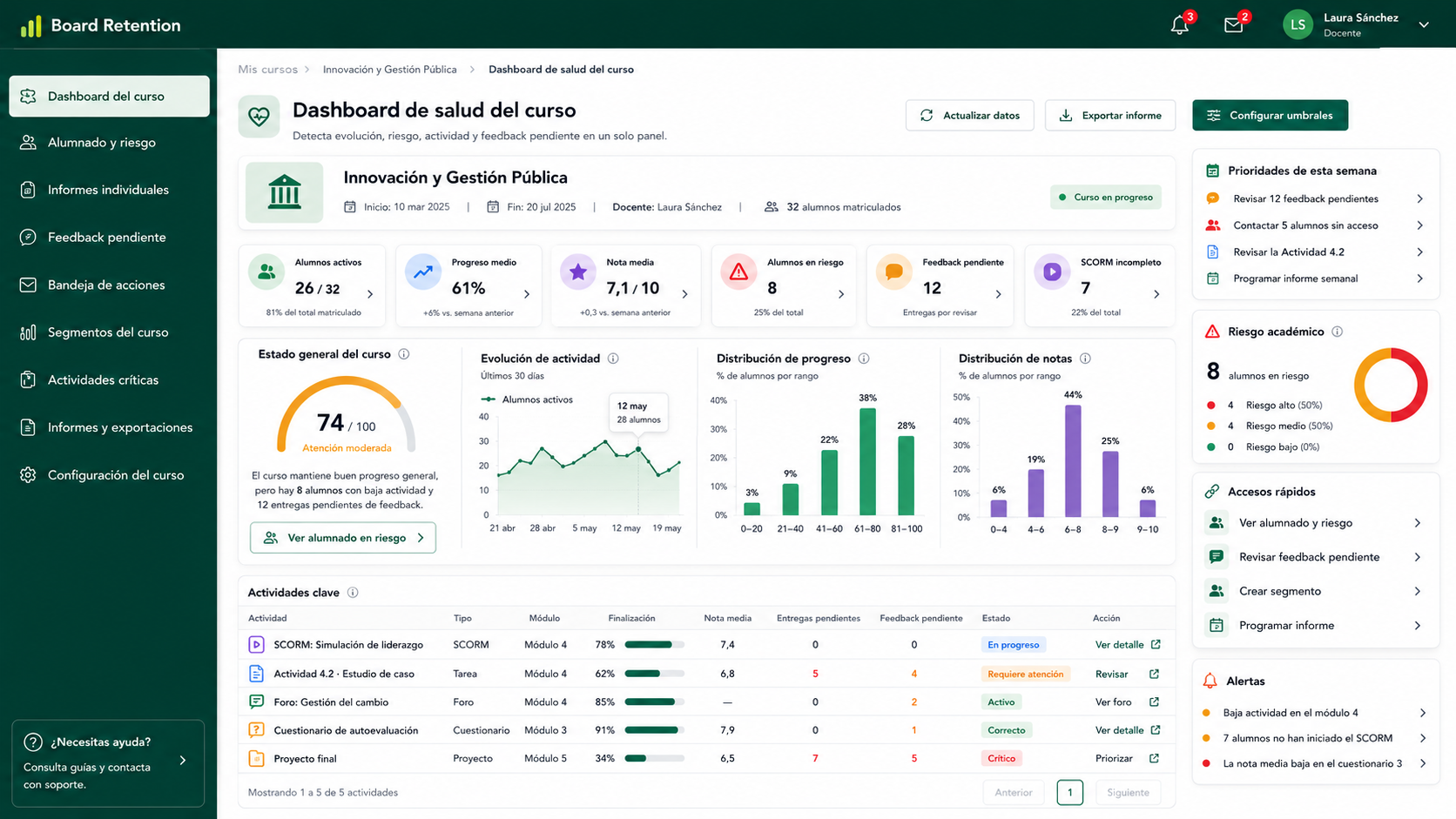Expand the Alumnos activos card chevron
This screenshot has height=819, width=1456.
pyautogui.click(x=370, y=294)
